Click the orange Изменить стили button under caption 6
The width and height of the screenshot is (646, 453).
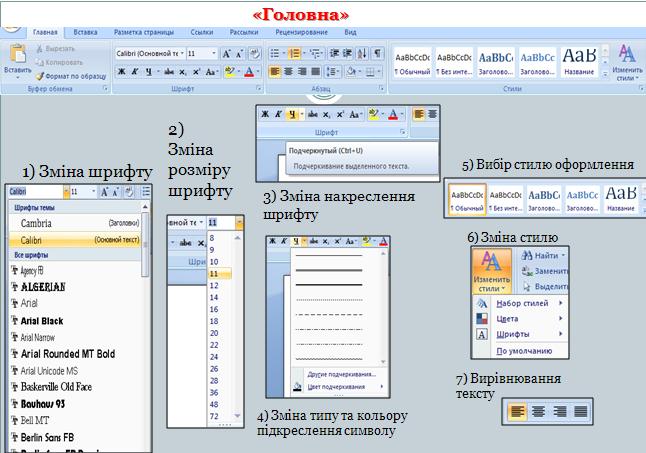pyautogui.click(x=491, y=271)
